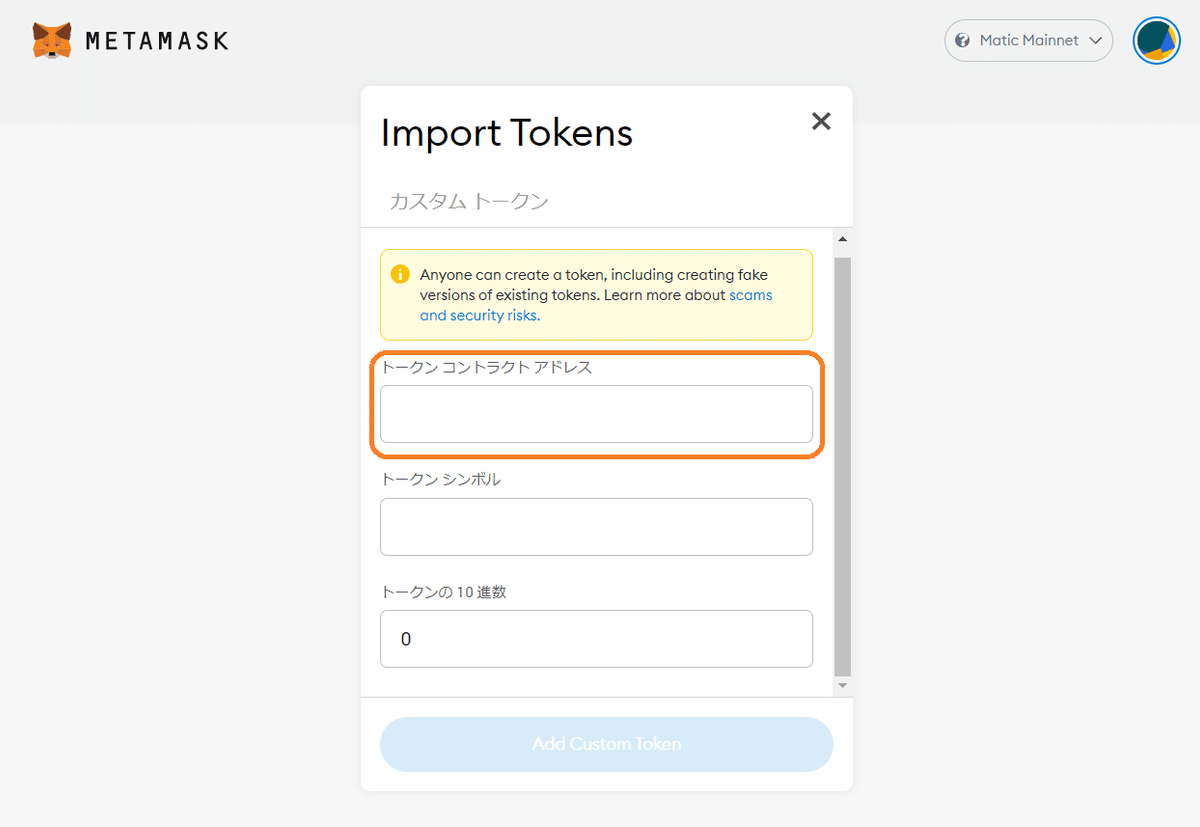Click the gray scrollbar thumb in dialog
1200x827 pixels.
[x=842, y=465]
